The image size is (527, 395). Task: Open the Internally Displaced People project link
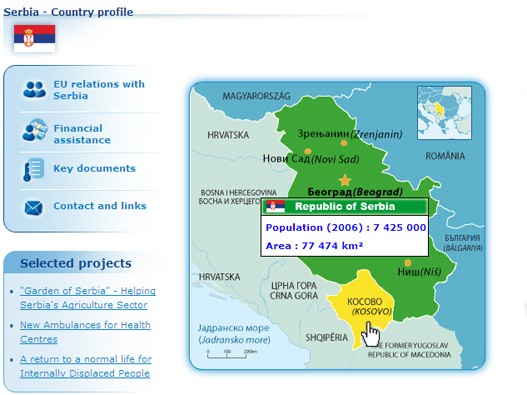[86, 366]
